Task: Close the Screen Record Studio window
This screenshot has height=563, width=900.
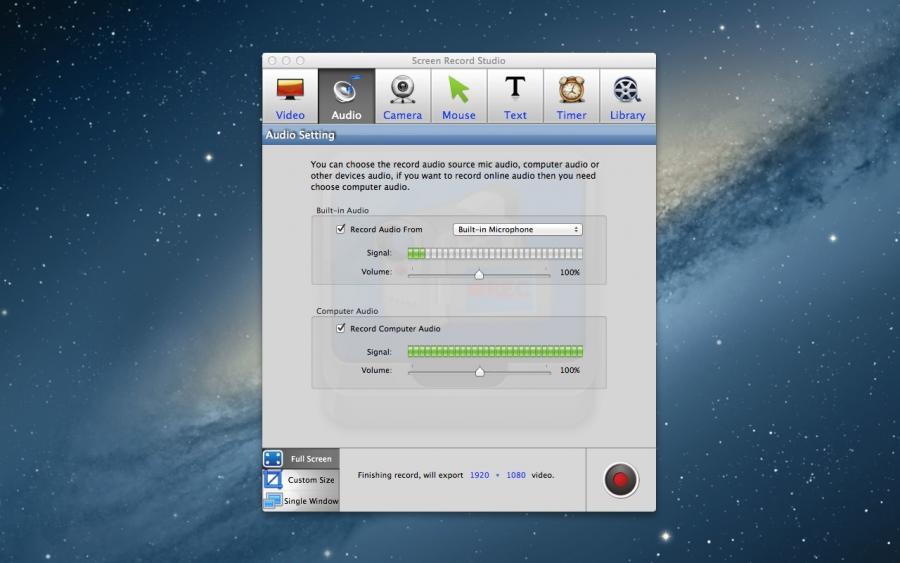Action: pos(273,60)
